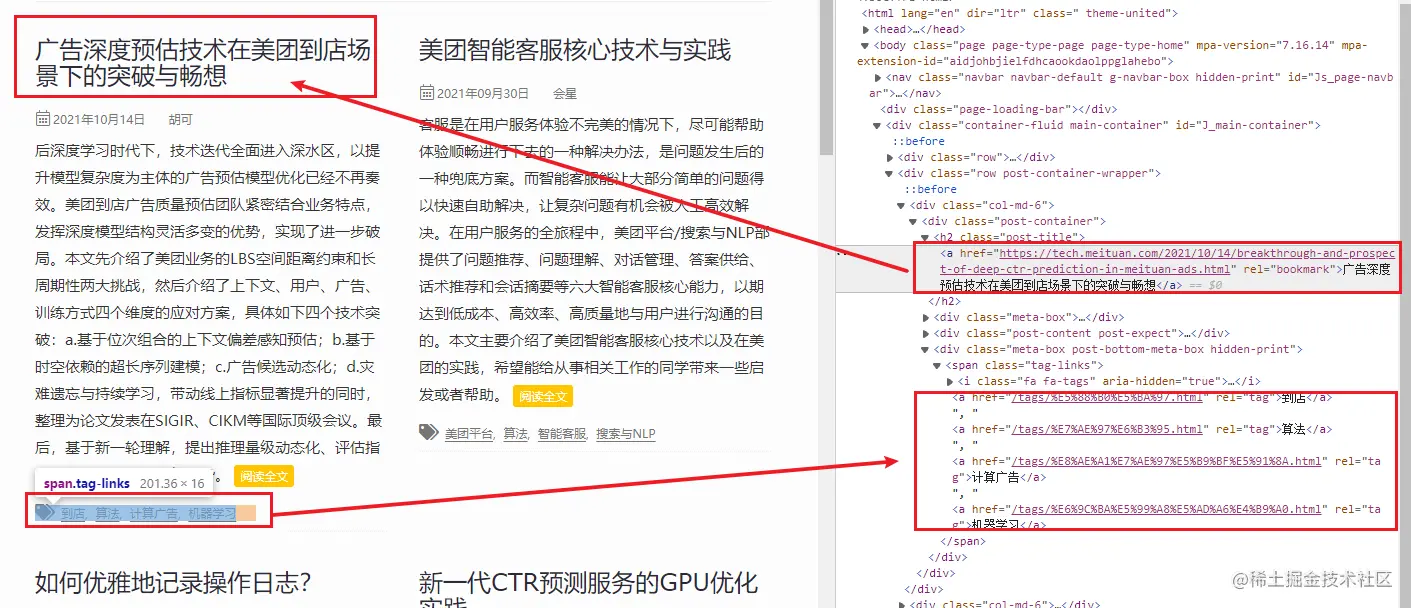1411x608 pixels.
Task: Select closing </span> tag line
Action: click(x=962, y=541)
